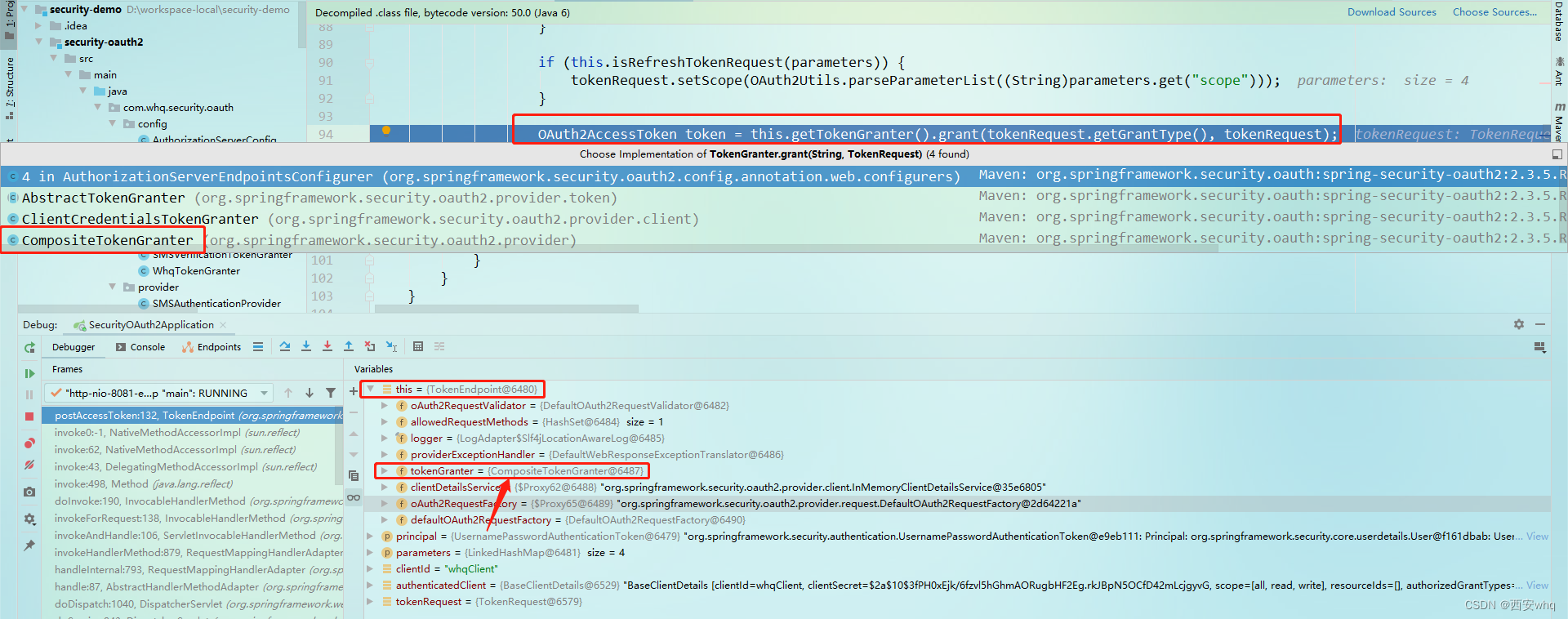Resume program with the green resume icon
The width and height of the screenshot is (1568, 619).
29,373
